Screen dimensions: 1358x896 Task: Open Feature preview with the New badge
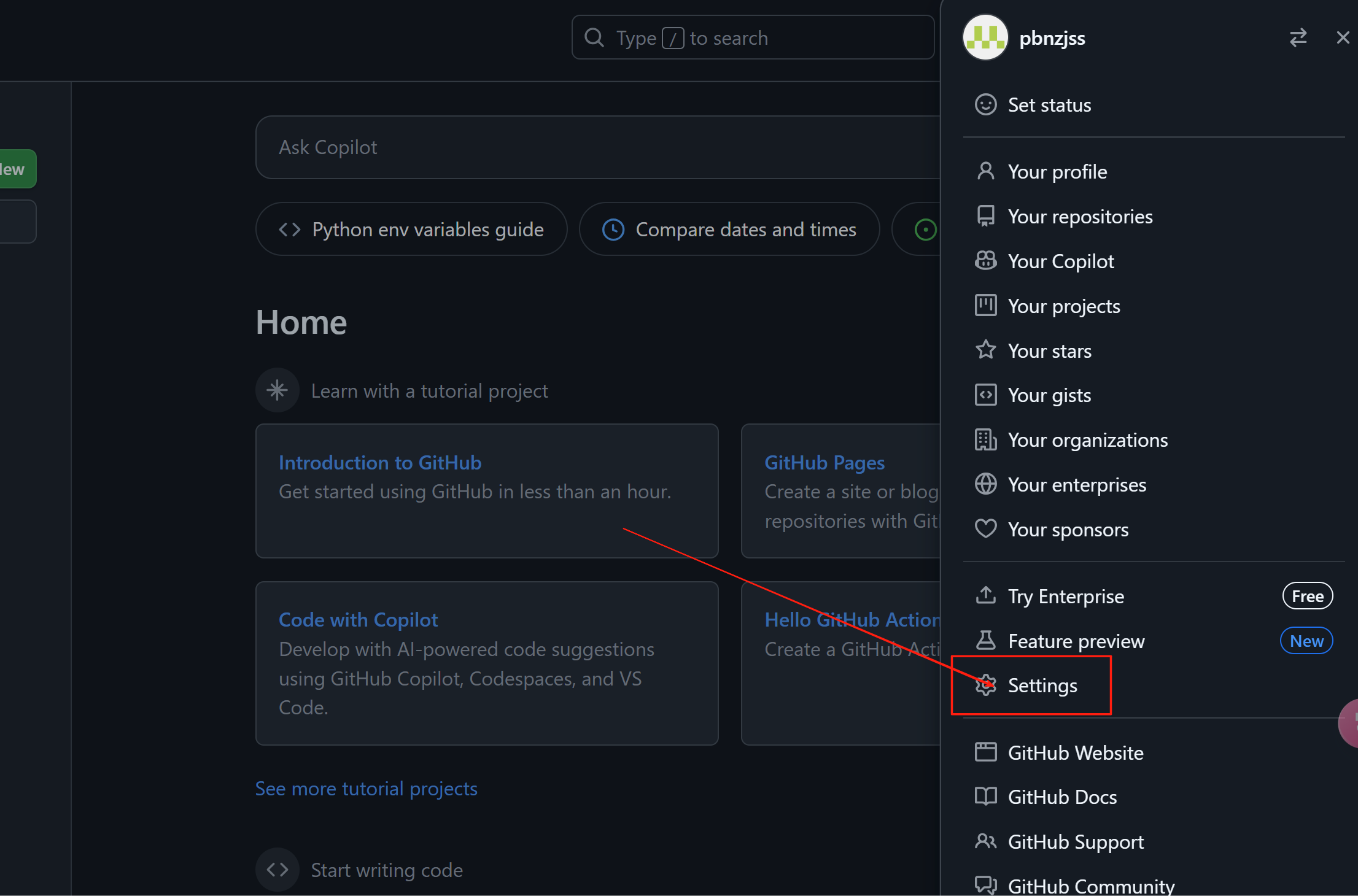1076,641
